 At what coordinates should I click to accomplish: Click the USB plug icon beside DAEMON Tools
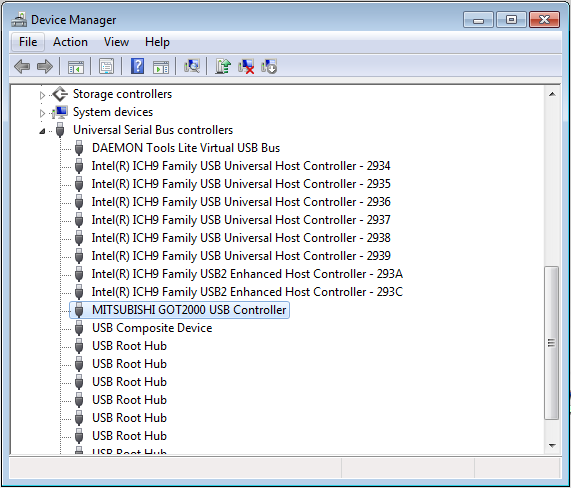point(79,148)
